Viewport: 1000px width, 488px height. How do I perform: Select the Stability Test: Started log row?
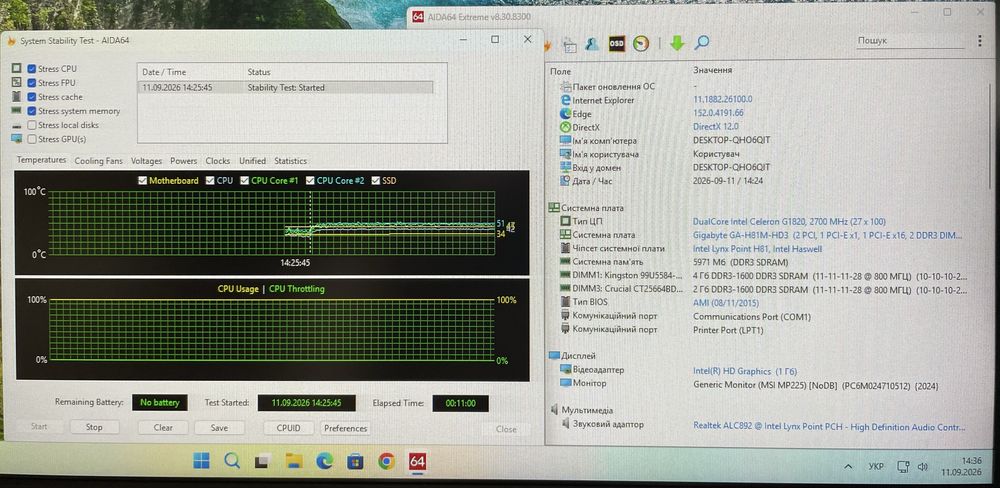[x=286, y=87]
